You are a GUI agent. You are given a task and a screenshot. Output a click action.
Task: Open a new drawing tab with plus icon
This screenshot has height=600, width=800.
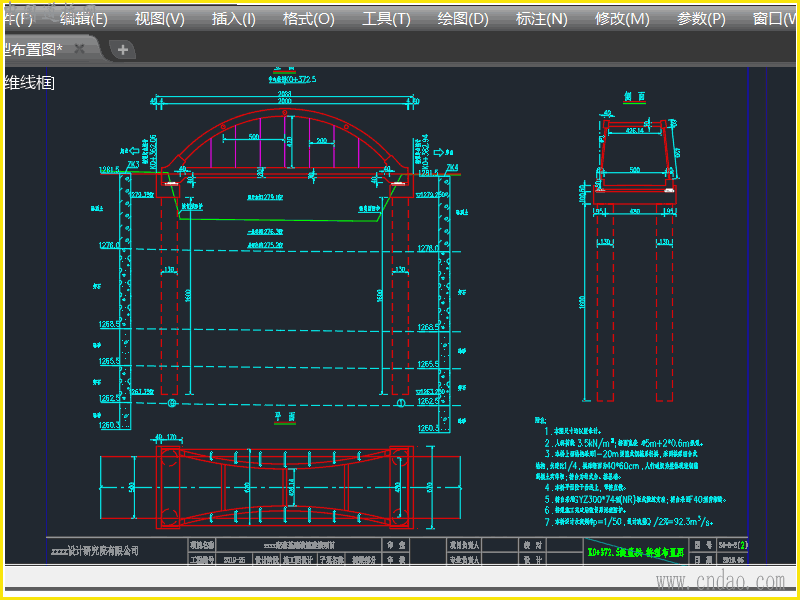tap(121, 49)
